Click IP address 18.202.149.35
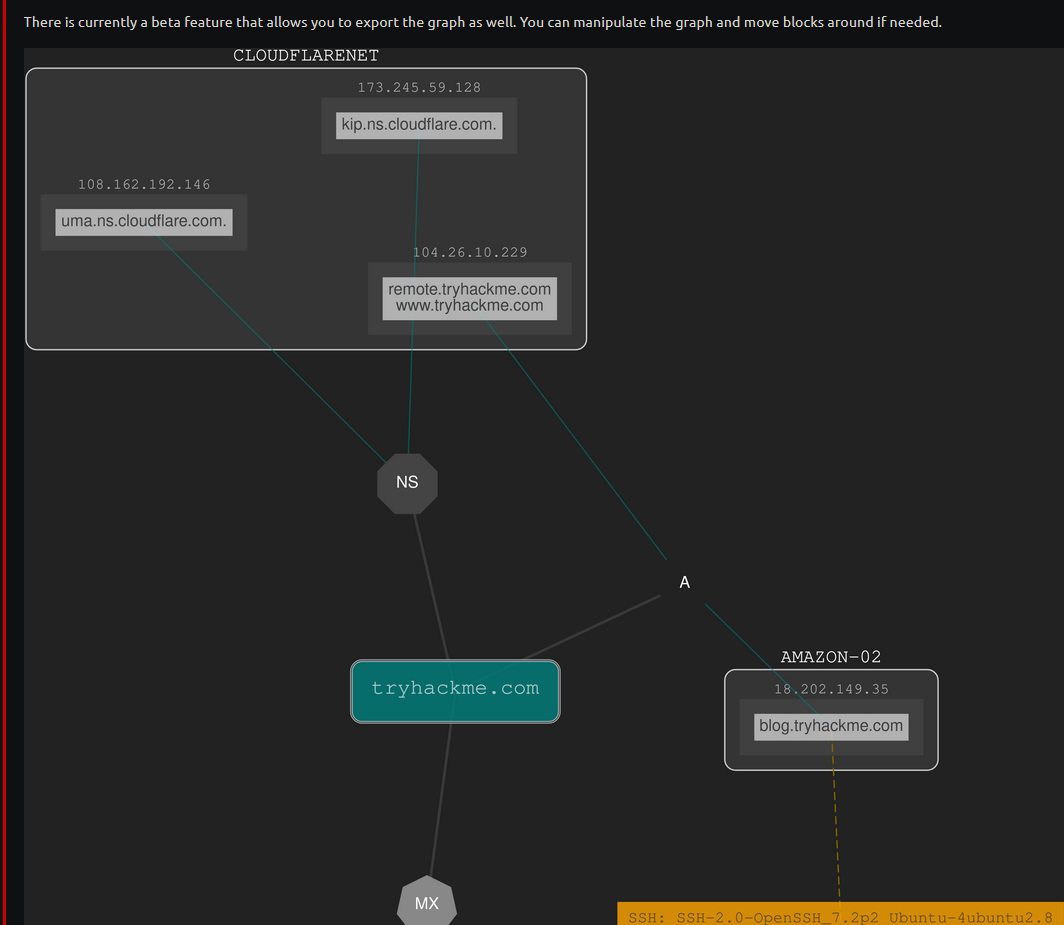The image size is (1064, 925). pos(831,690)
